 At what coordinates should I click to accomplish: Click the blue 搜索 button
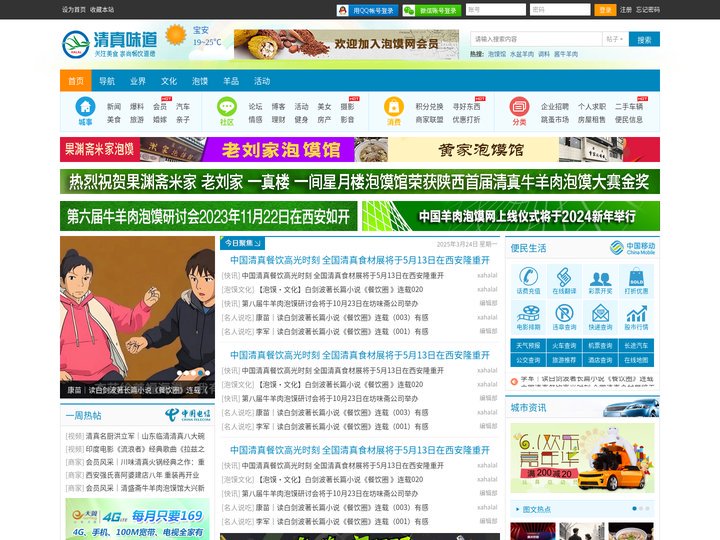pos(644,39)
